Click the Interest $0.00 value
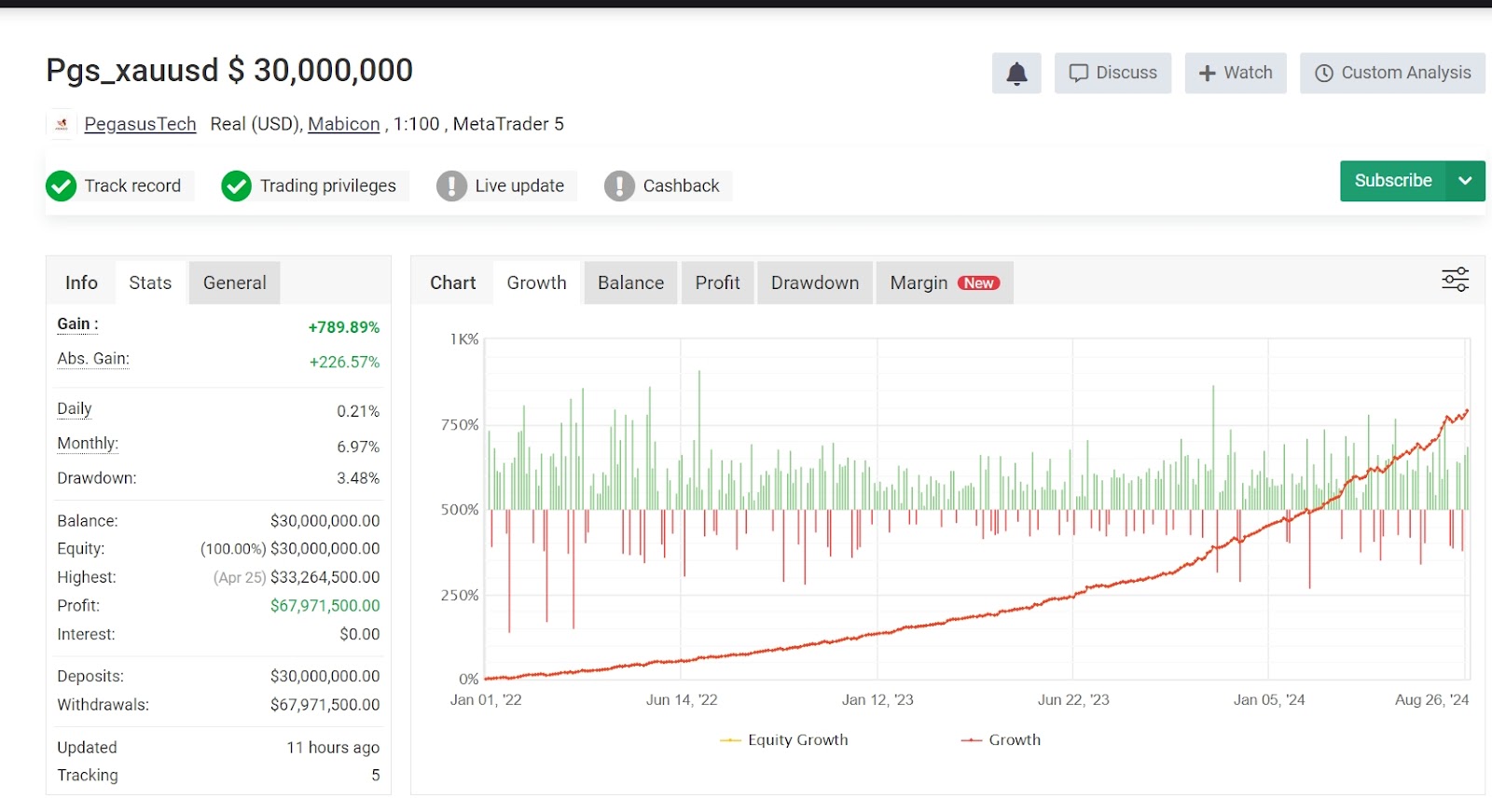1492x812 pixels. tap(360, 634)
